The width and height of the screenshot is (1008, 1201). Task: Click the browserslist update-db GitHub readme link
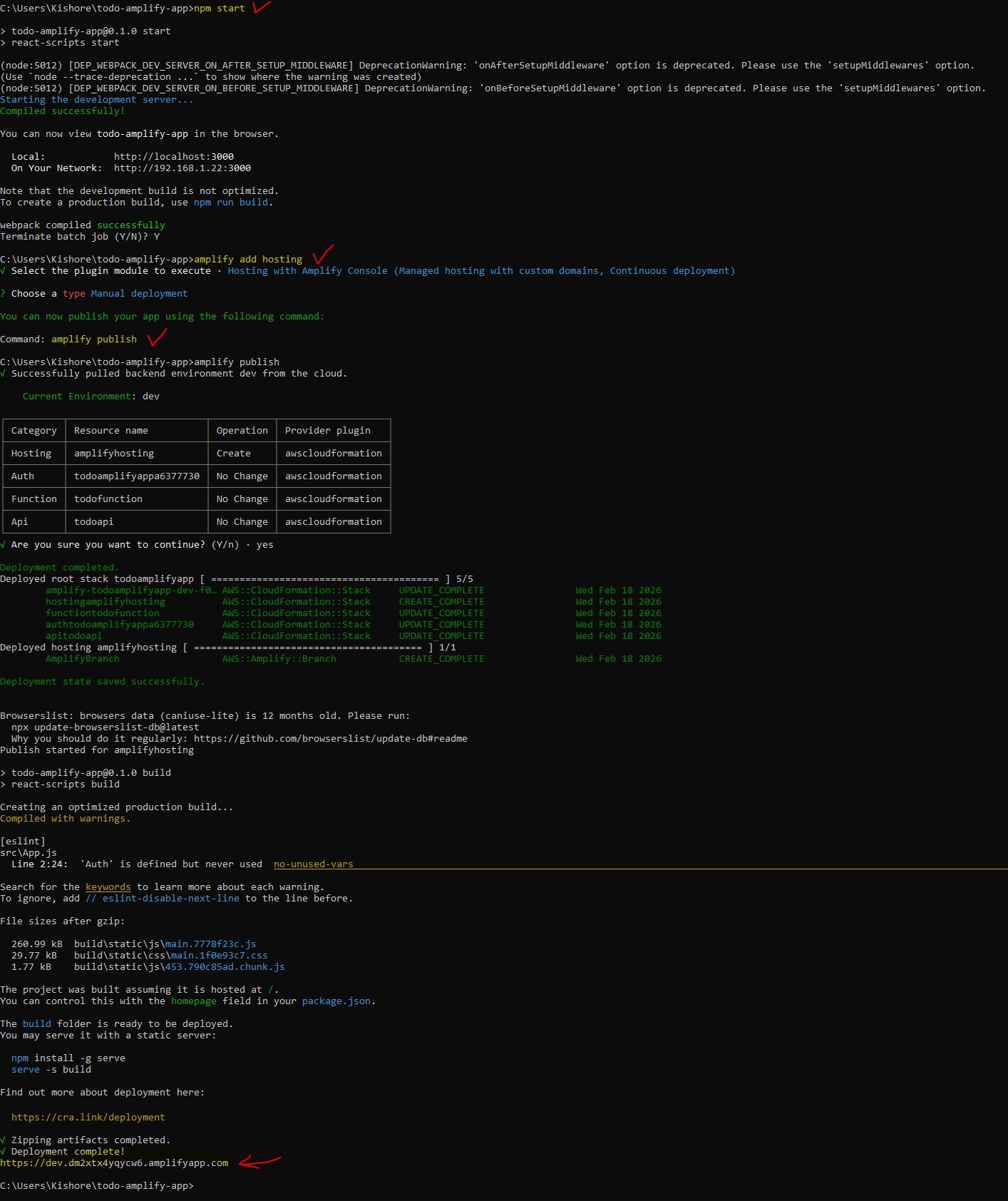(x=330, y=739)
